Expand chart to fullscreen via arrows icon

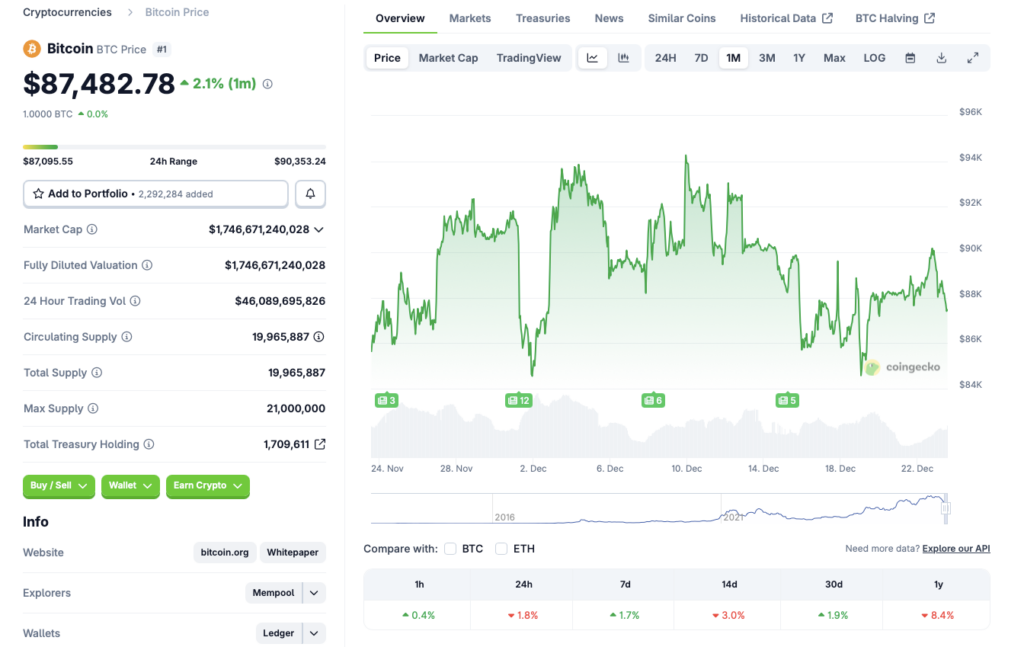[973, 58]
